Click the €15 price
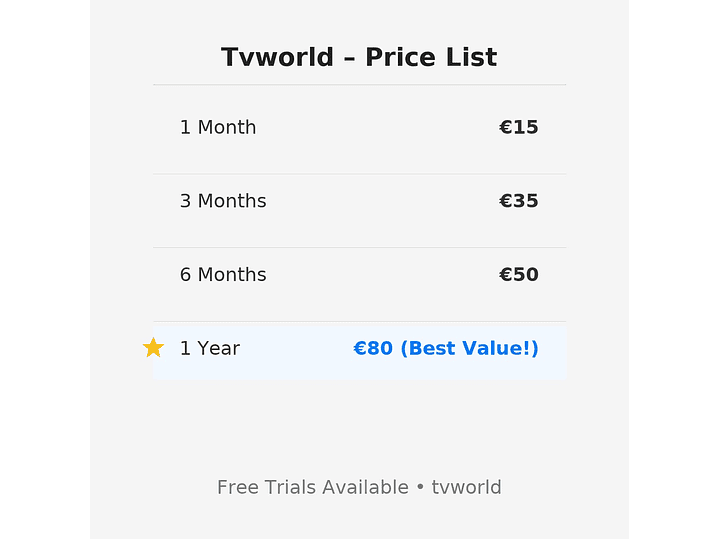The width and height of the screenshot is (719, 539). click(x=518, y=127)
